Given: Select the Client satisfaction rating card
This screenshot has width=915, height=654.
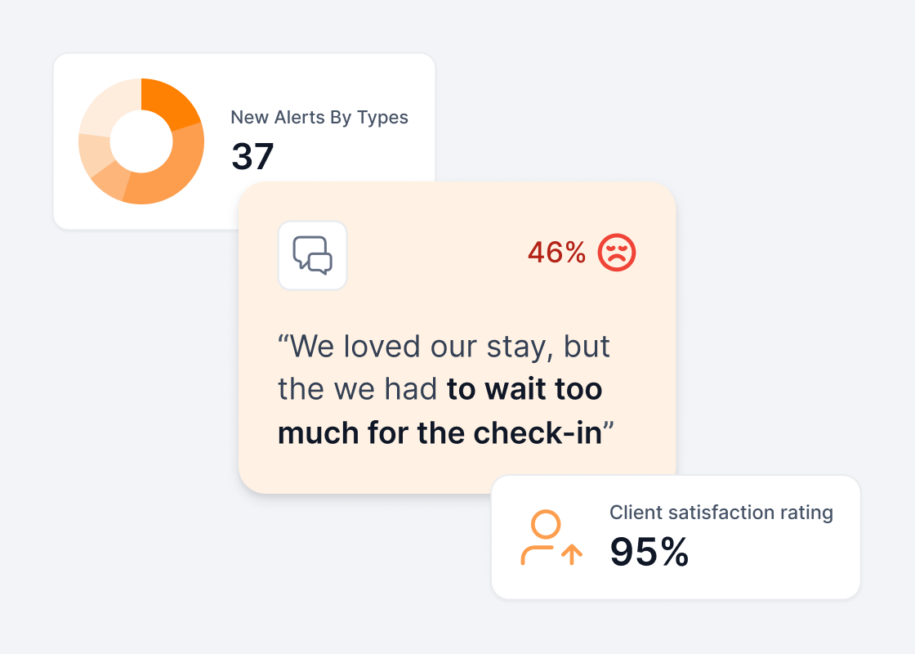Looking at the screenshot, I should [676, 537].
